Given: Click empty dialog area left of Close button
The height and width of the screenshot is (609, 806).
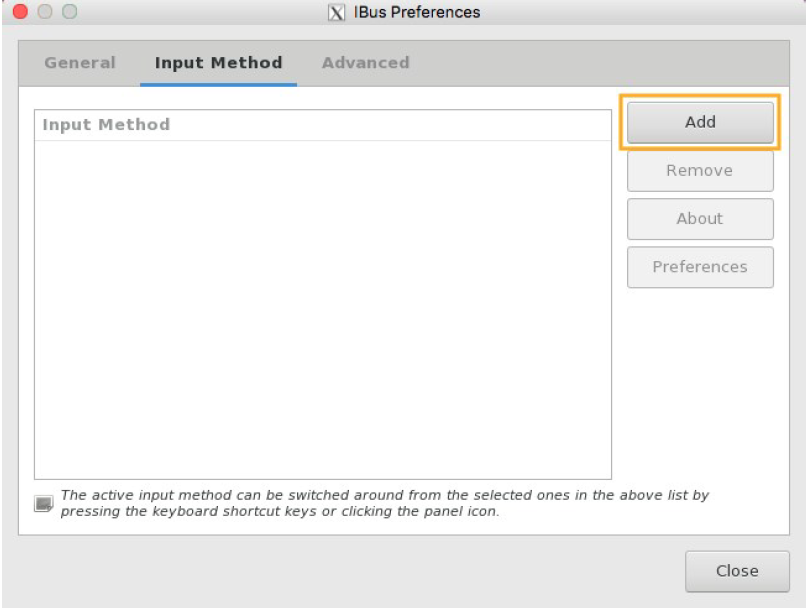Looking at the screenshot, I should [x=350, y=571].
